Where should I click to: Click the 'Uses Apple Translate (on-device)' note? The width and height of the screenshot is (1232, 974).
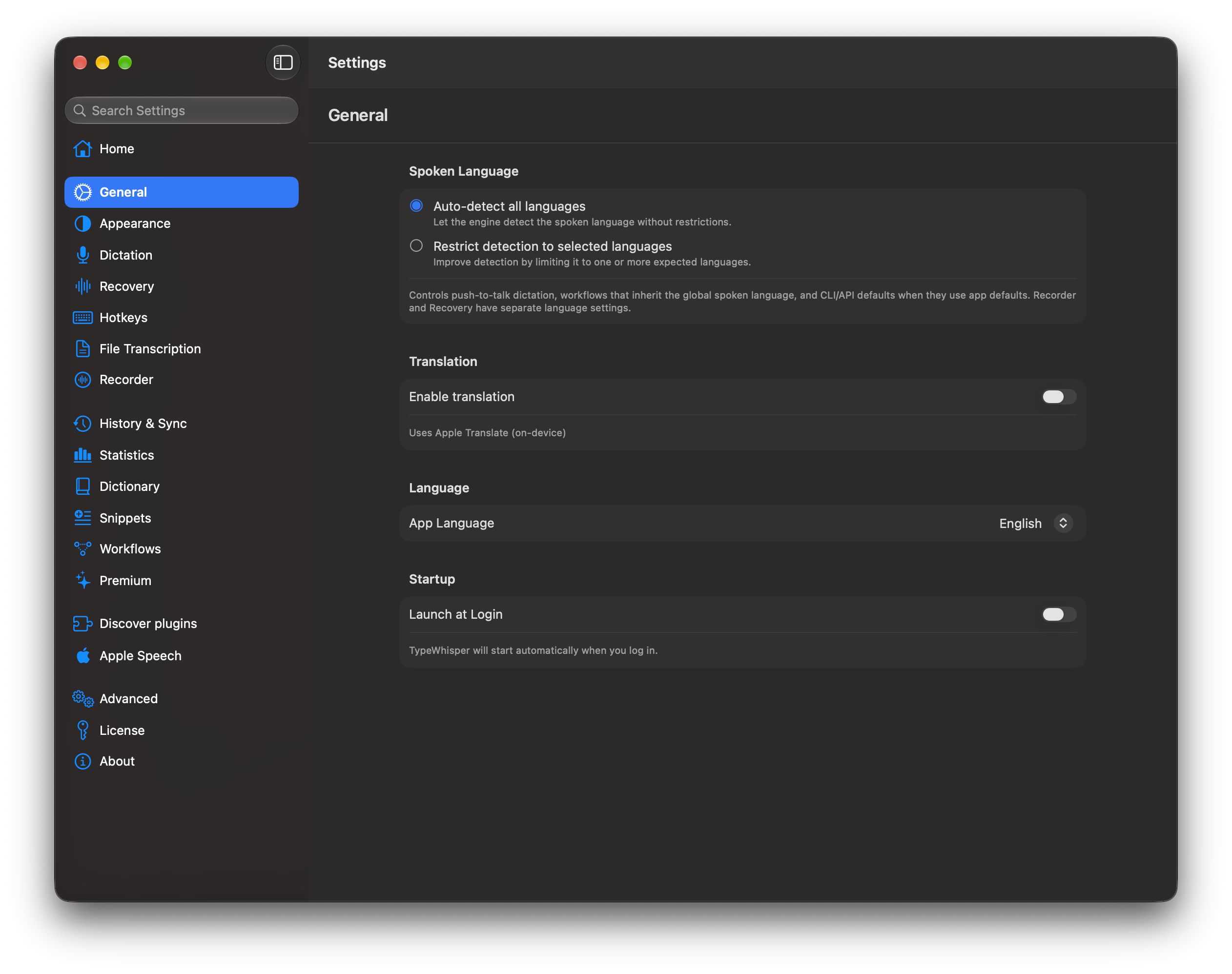coord(487,433)
